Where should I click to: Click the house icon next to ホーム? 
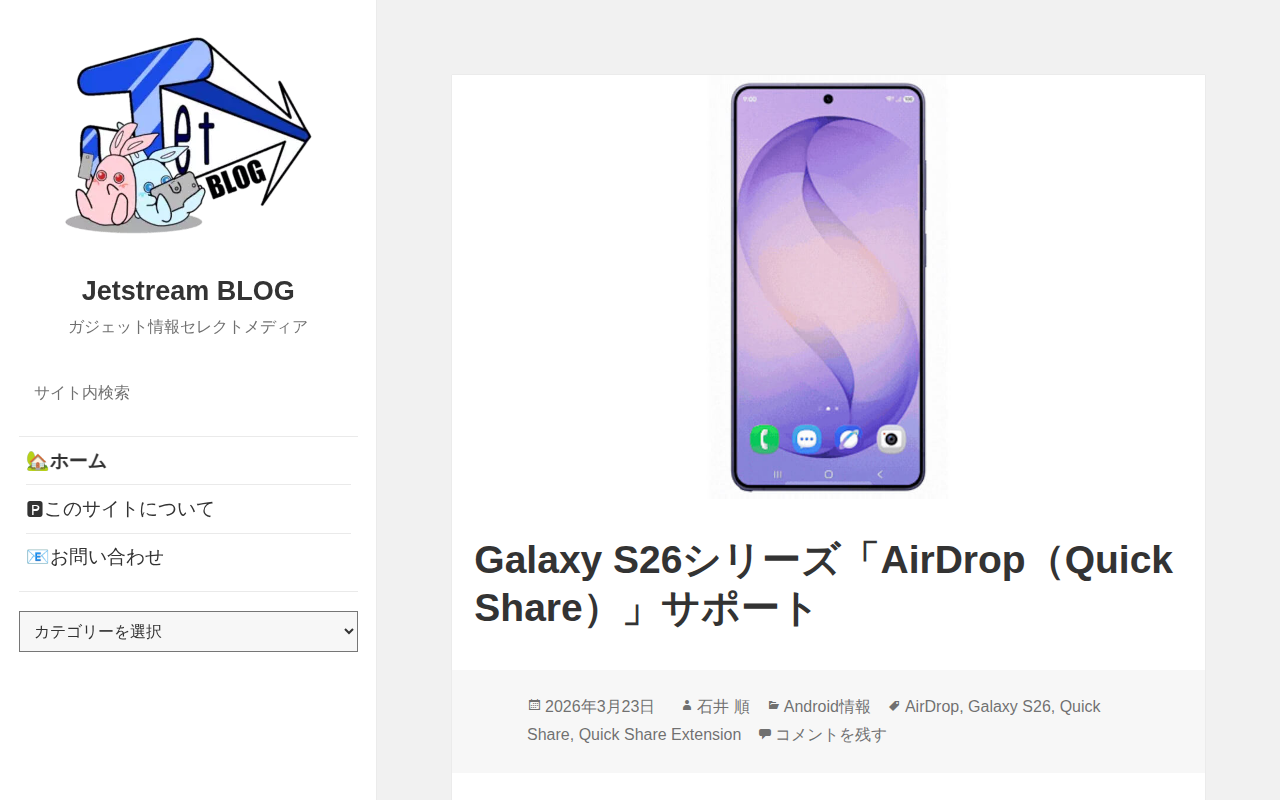(x=37, y=461)
